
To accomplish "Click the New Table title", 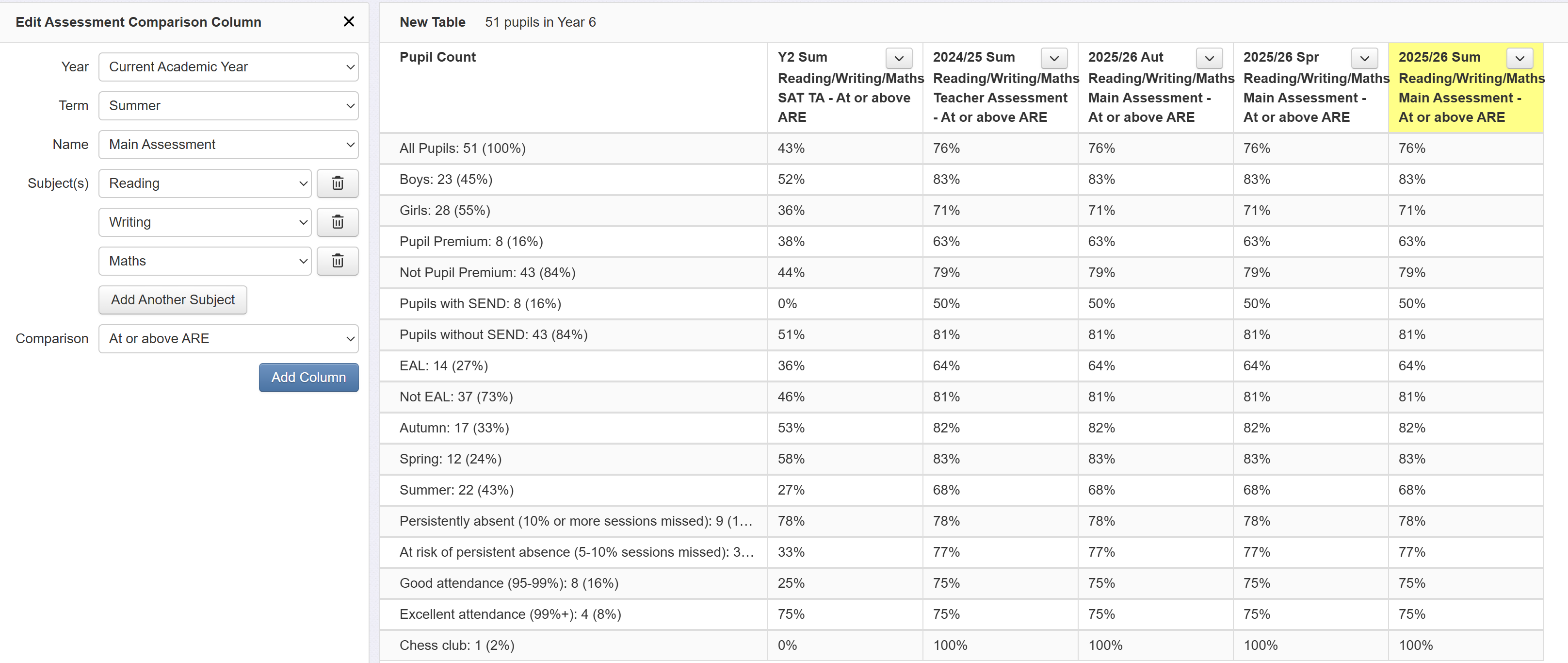I will tap(432, 22).
